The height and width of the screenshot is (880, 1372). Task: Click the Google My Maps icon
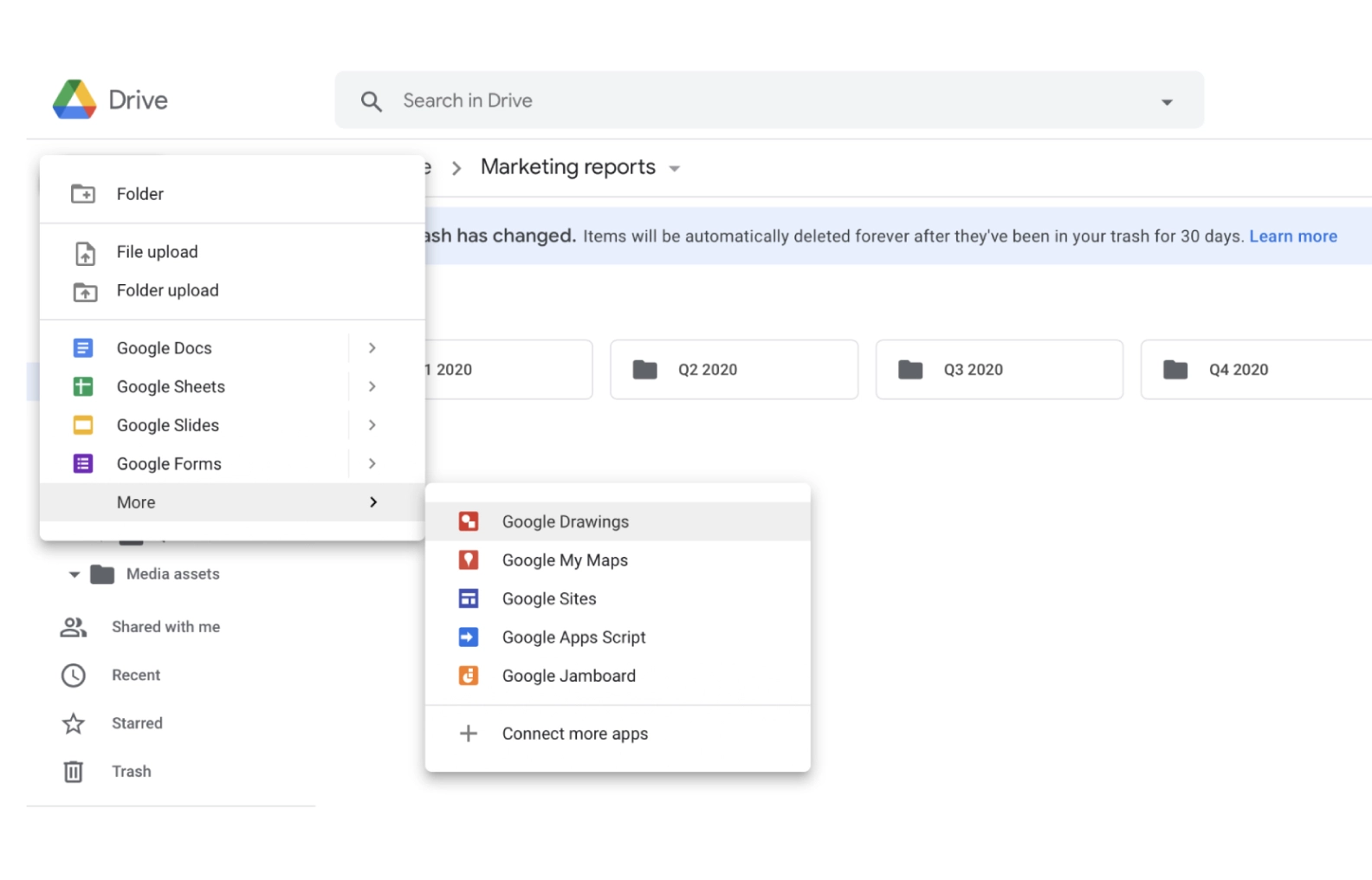click(x=469, y=560)
